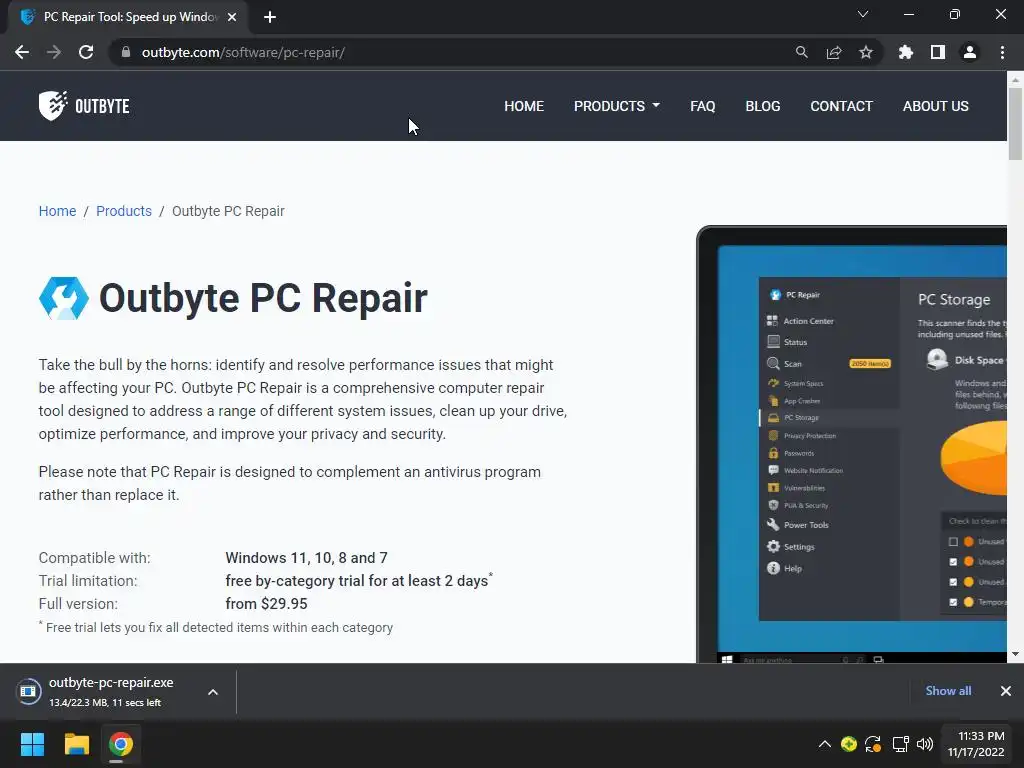Click the Home breadcrumb link
This screenshot has height=768, width=1024.
57,211
